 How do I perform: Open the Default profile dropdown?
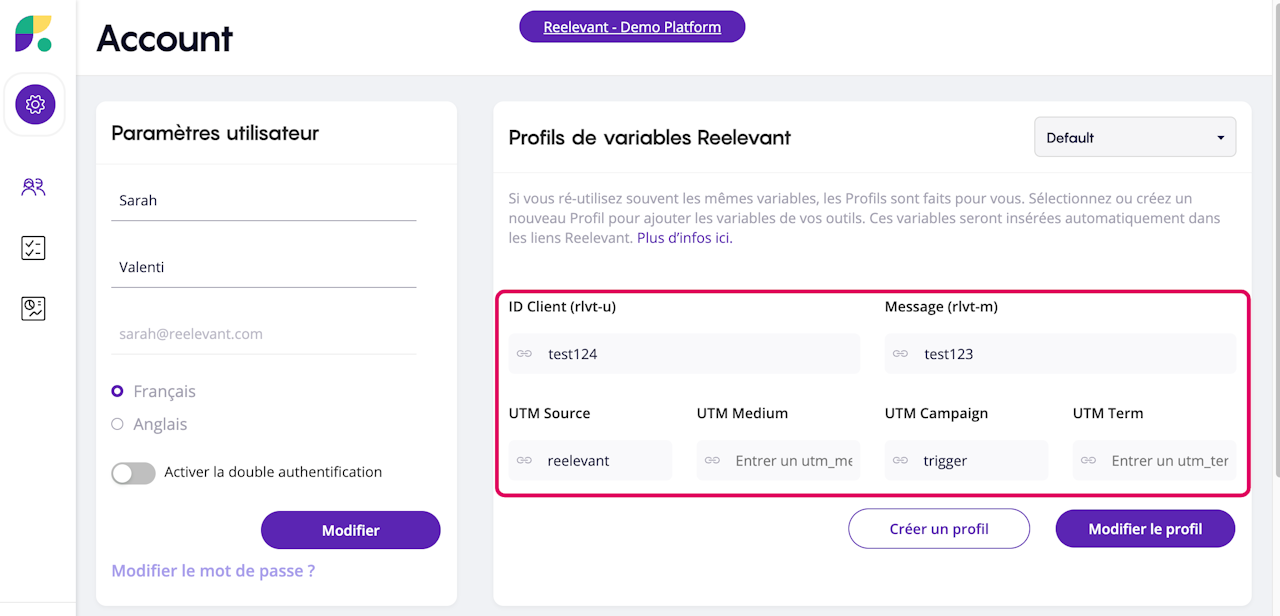click(1135, 138)
